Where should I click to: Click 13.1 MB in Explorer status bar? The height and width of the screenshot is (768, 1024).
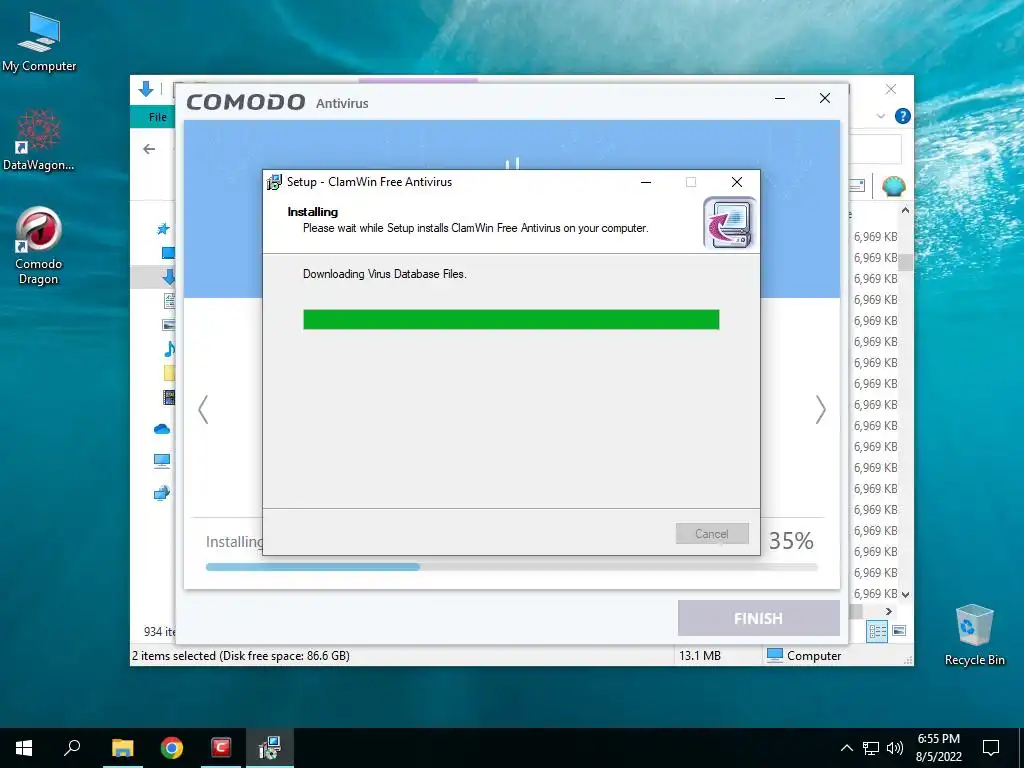point(699,656)
